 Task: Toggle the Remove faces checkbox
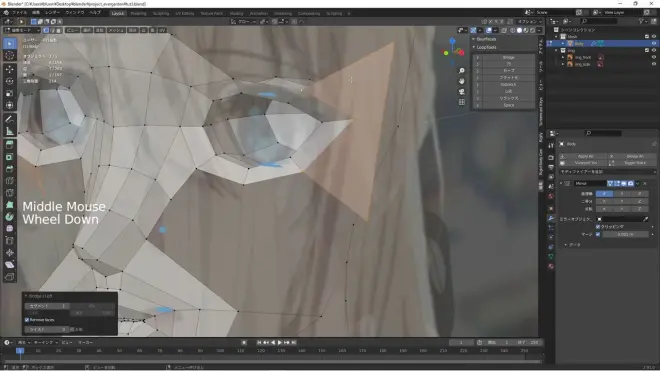click(27, 320)
